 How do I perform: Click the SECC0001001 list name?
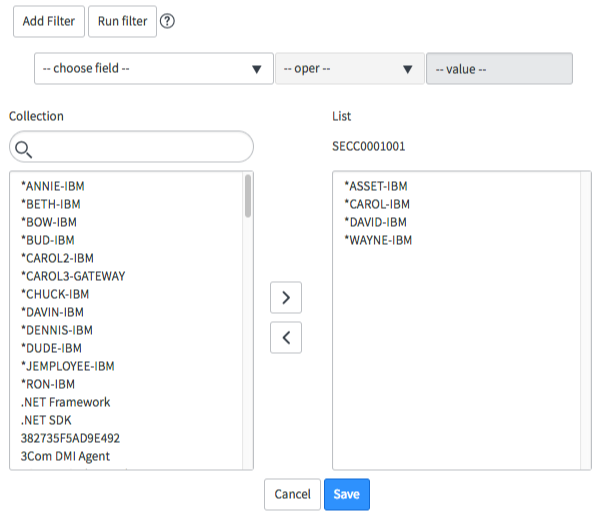click(x=369, y=147)
